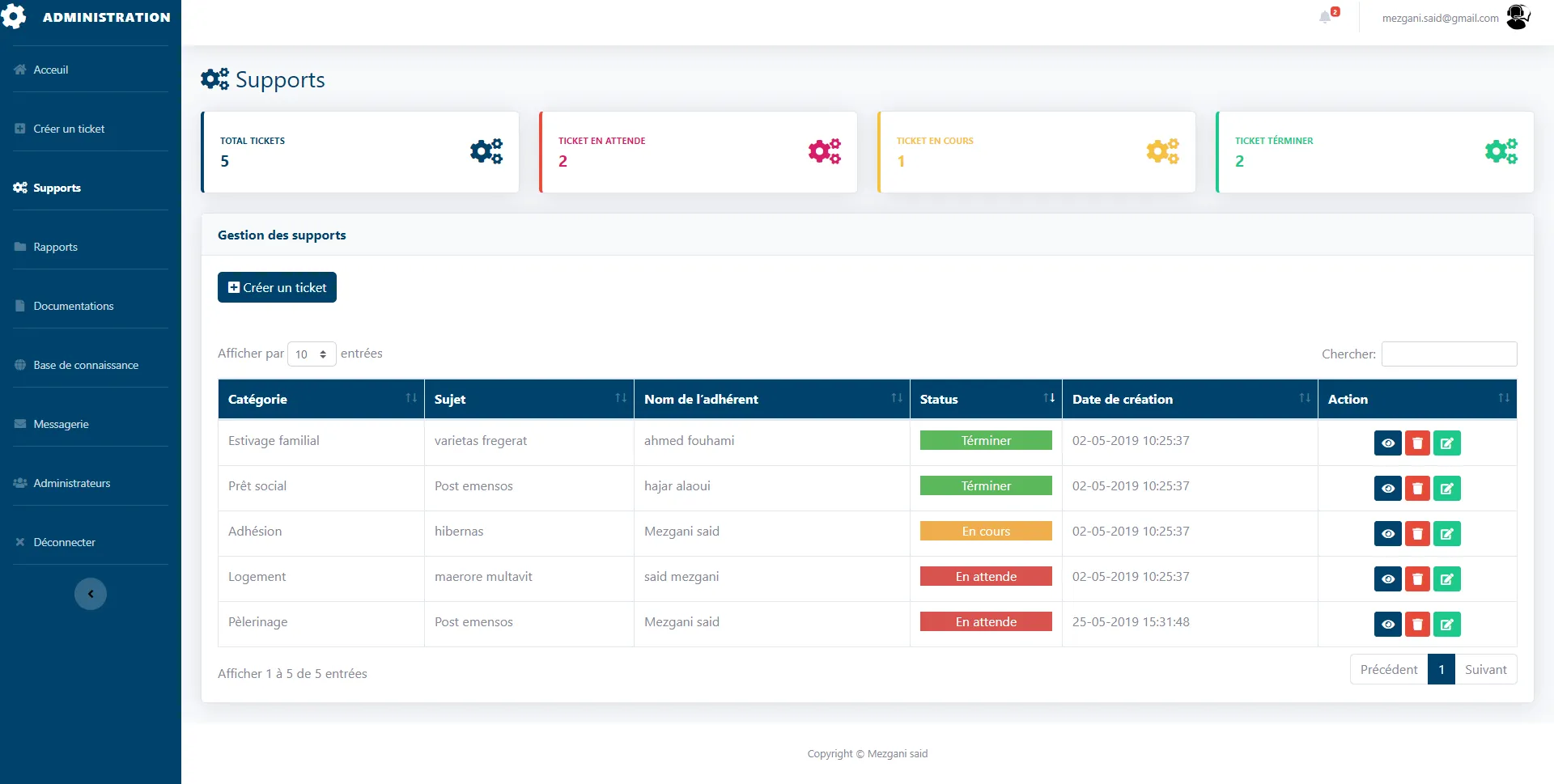
Task: Toggle sorting on the Catégorie column
Action: [x=411, y=398]
